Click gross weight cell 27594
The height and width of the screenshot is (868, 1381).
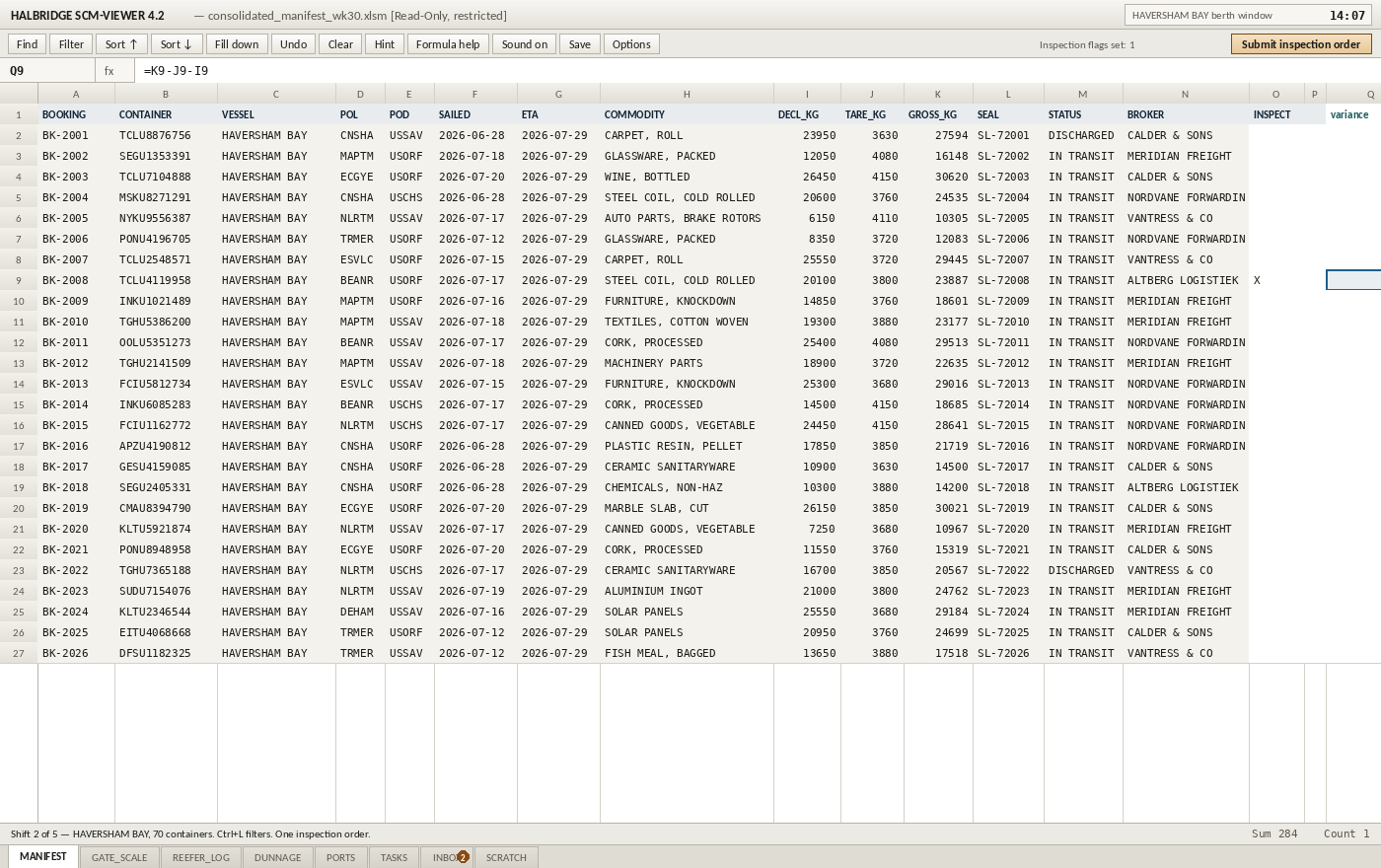click(937, 135)
